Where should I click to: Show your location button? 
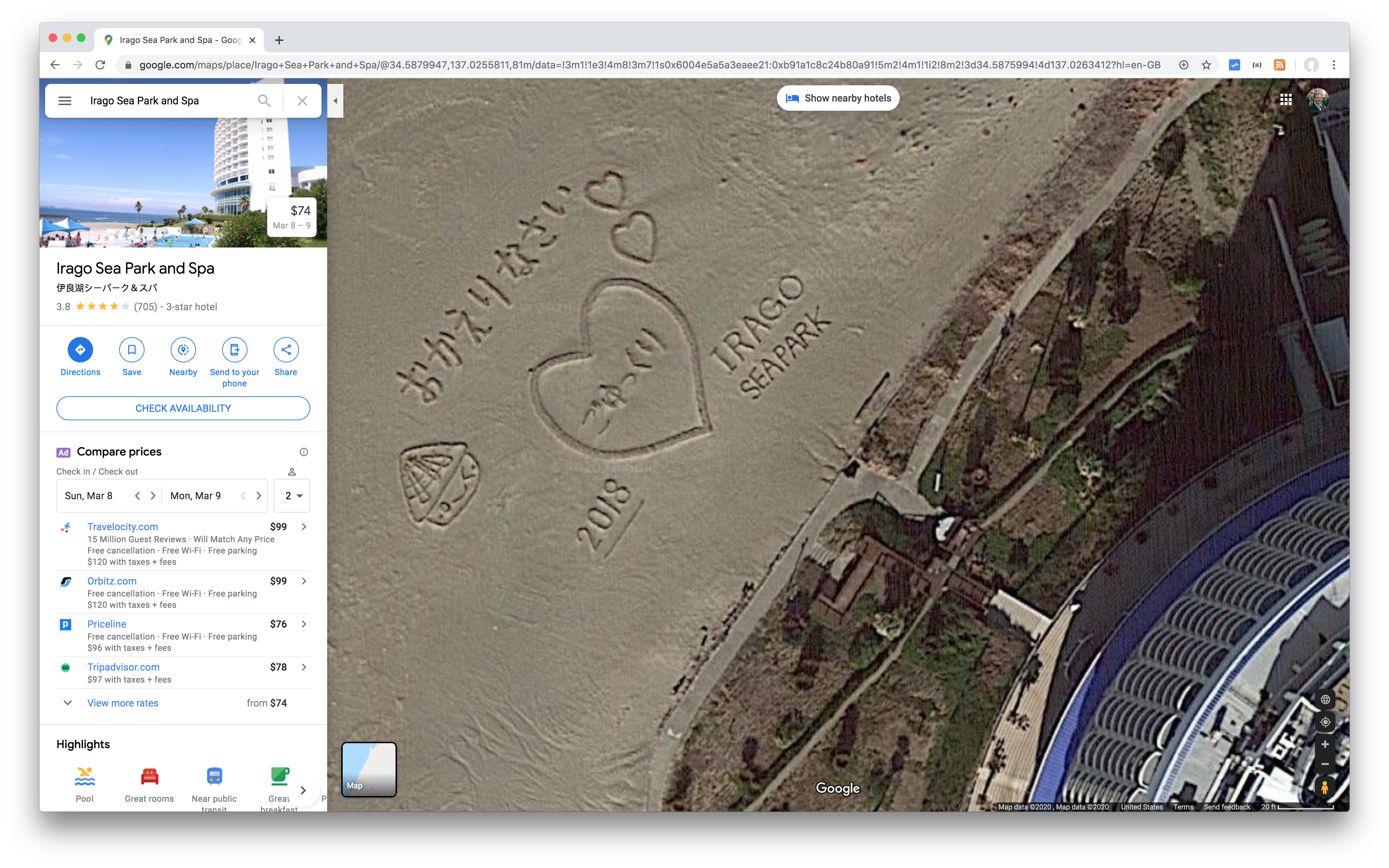[x=1325, y=722]
